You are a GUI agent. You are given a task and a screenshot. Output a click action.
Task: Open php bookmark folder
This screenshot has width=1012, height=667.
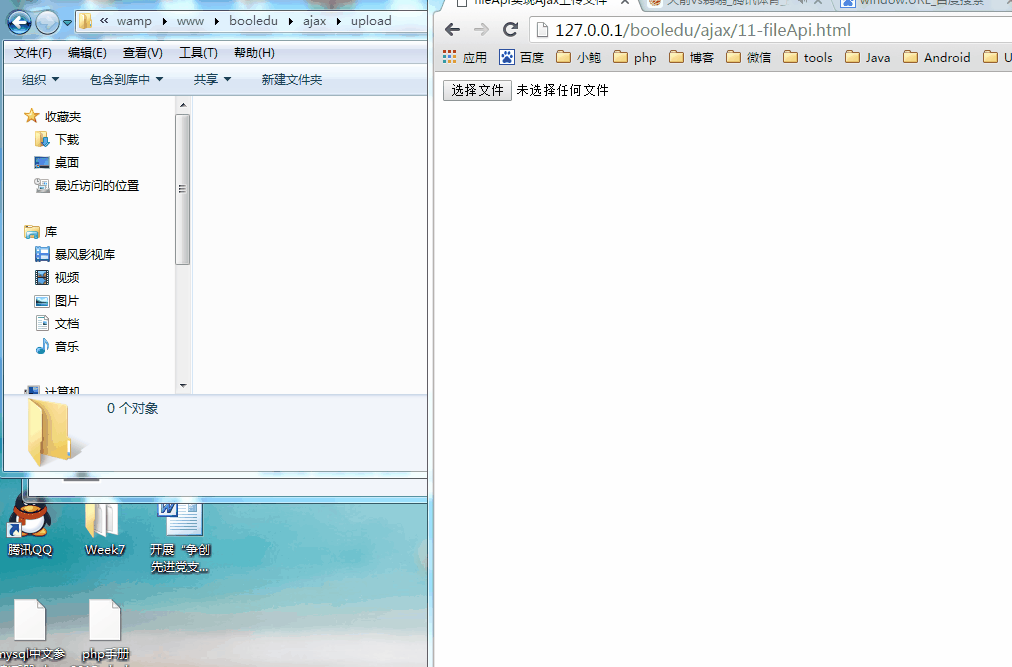(635, 57)
